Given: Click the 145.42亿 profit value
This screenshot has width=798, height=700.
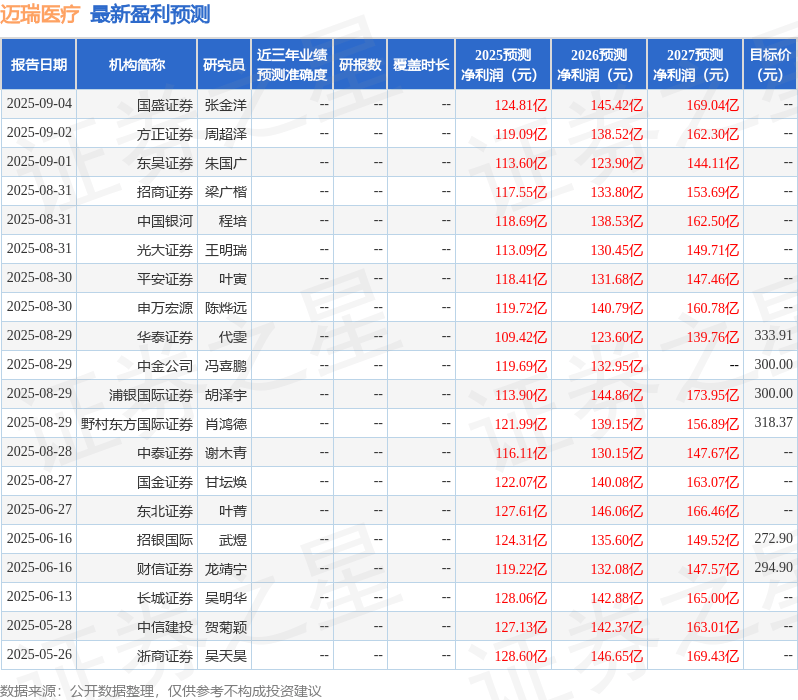Looking at the screenshot, I should click(617, 105).
